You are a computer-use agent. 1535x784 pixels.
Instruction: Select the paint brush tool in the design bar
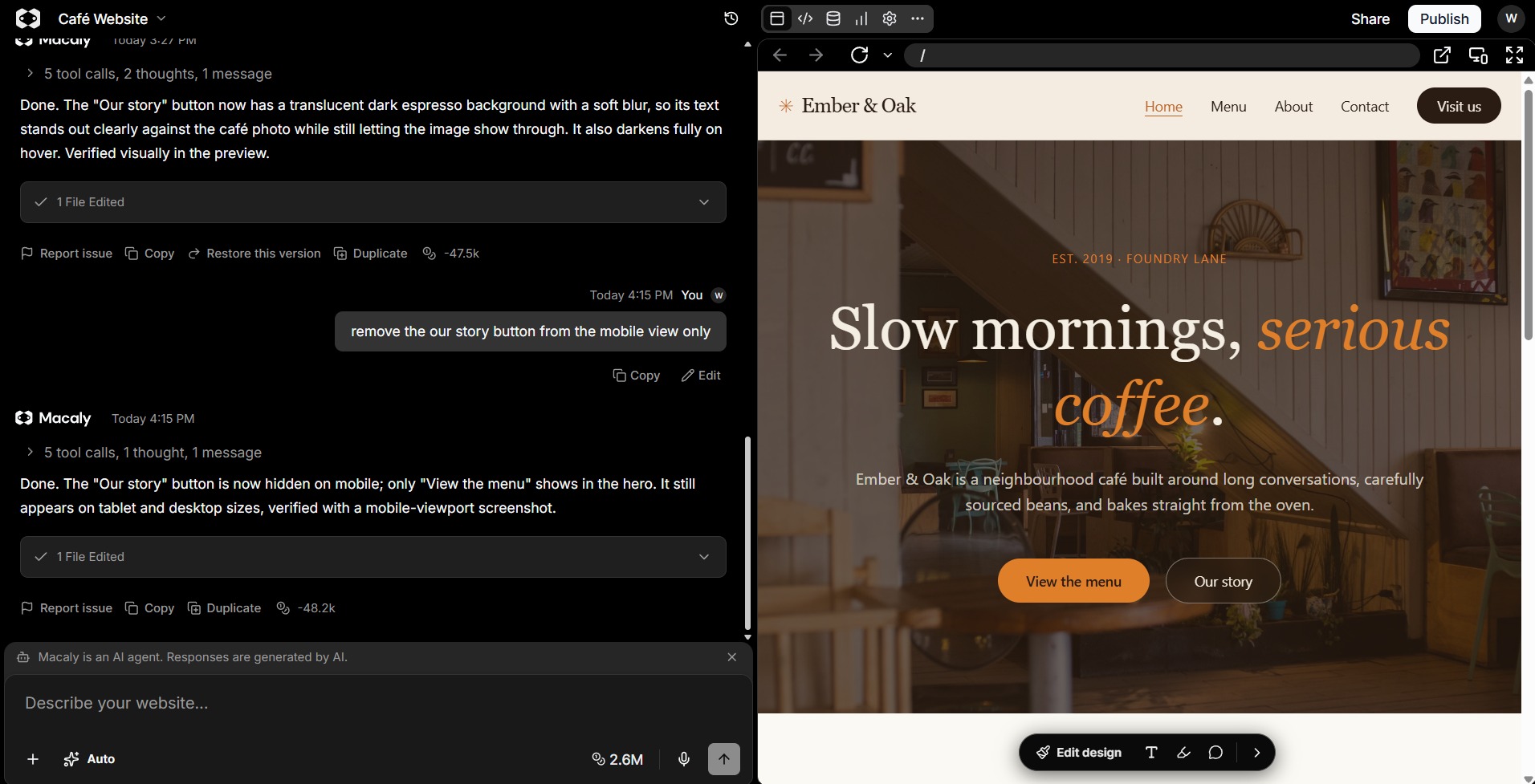click(1183, 752)
